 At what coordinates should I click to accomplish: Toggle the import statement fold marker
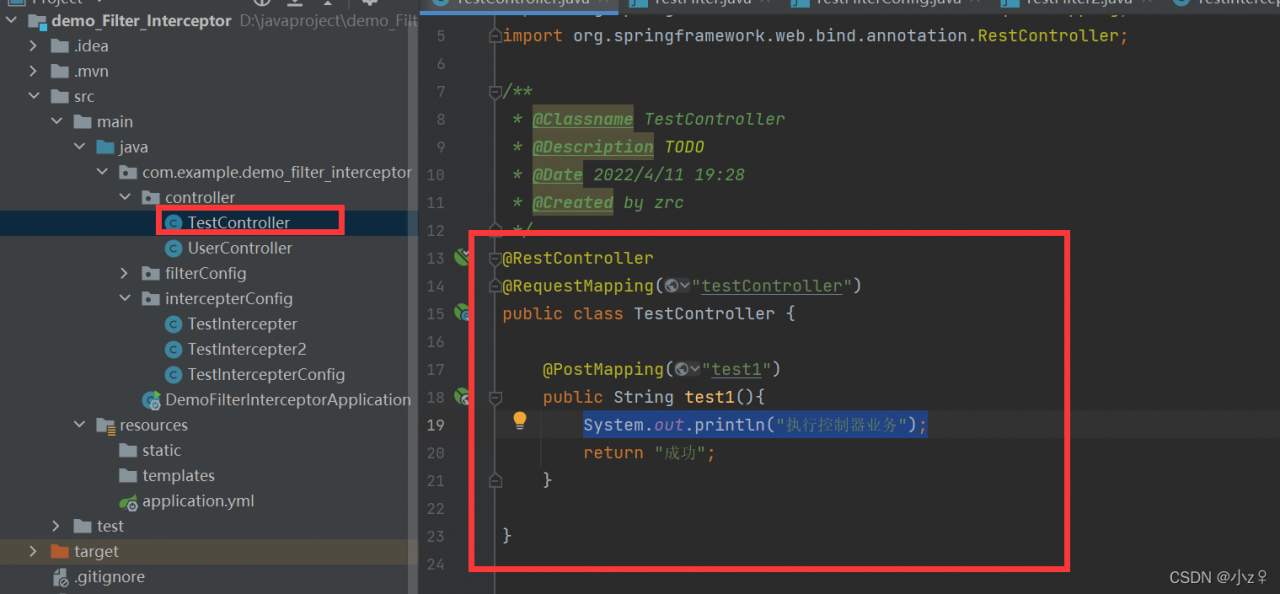pos(494,36)
